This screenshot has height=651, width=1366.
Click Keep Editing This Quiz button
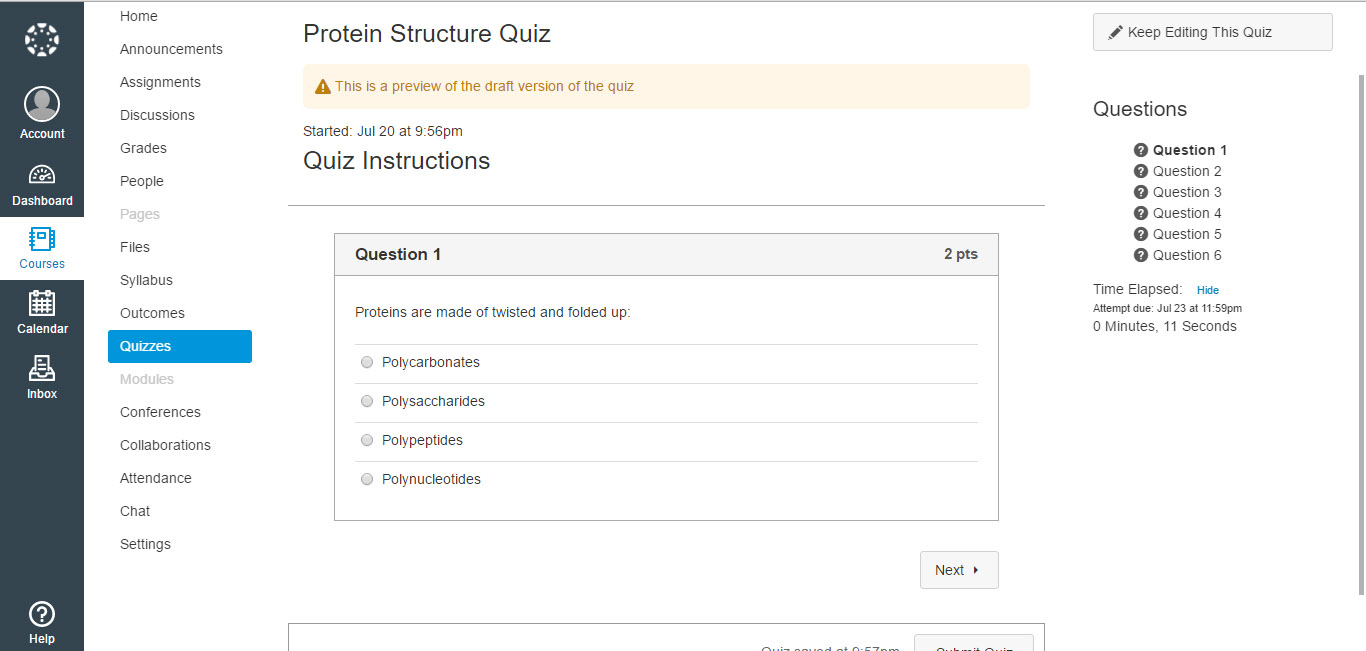[1212, 32]
